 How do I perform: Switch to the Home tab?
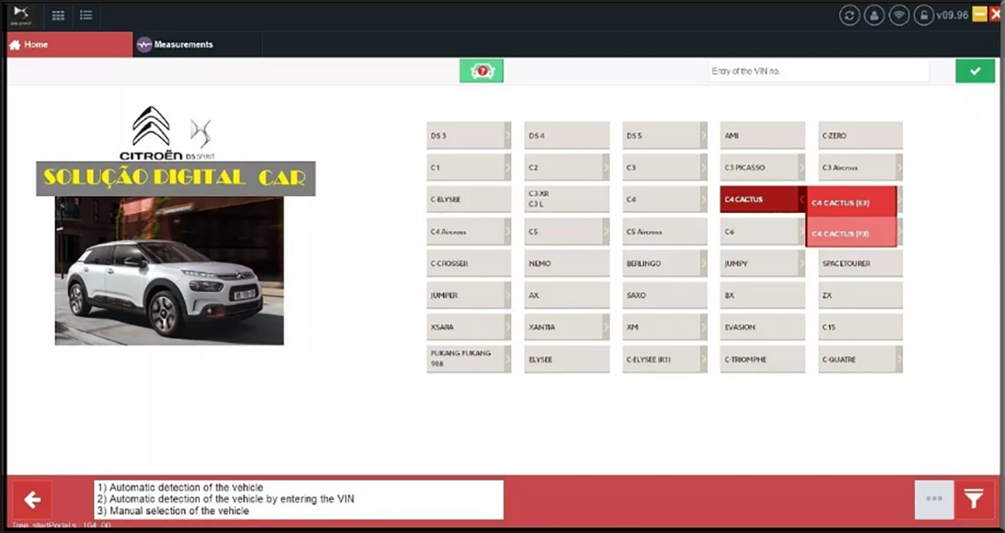point(69,44)
